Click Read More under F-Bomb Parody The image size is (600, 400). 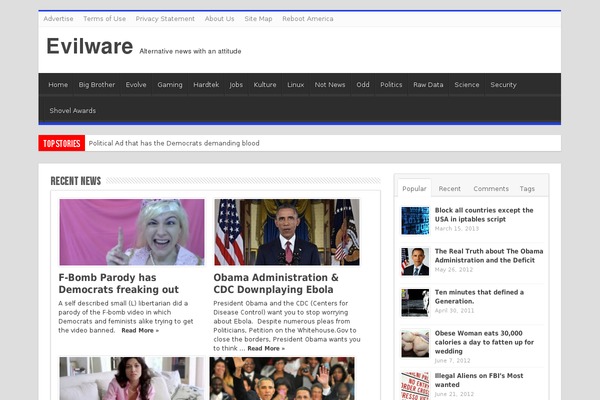tap(140, 330)
